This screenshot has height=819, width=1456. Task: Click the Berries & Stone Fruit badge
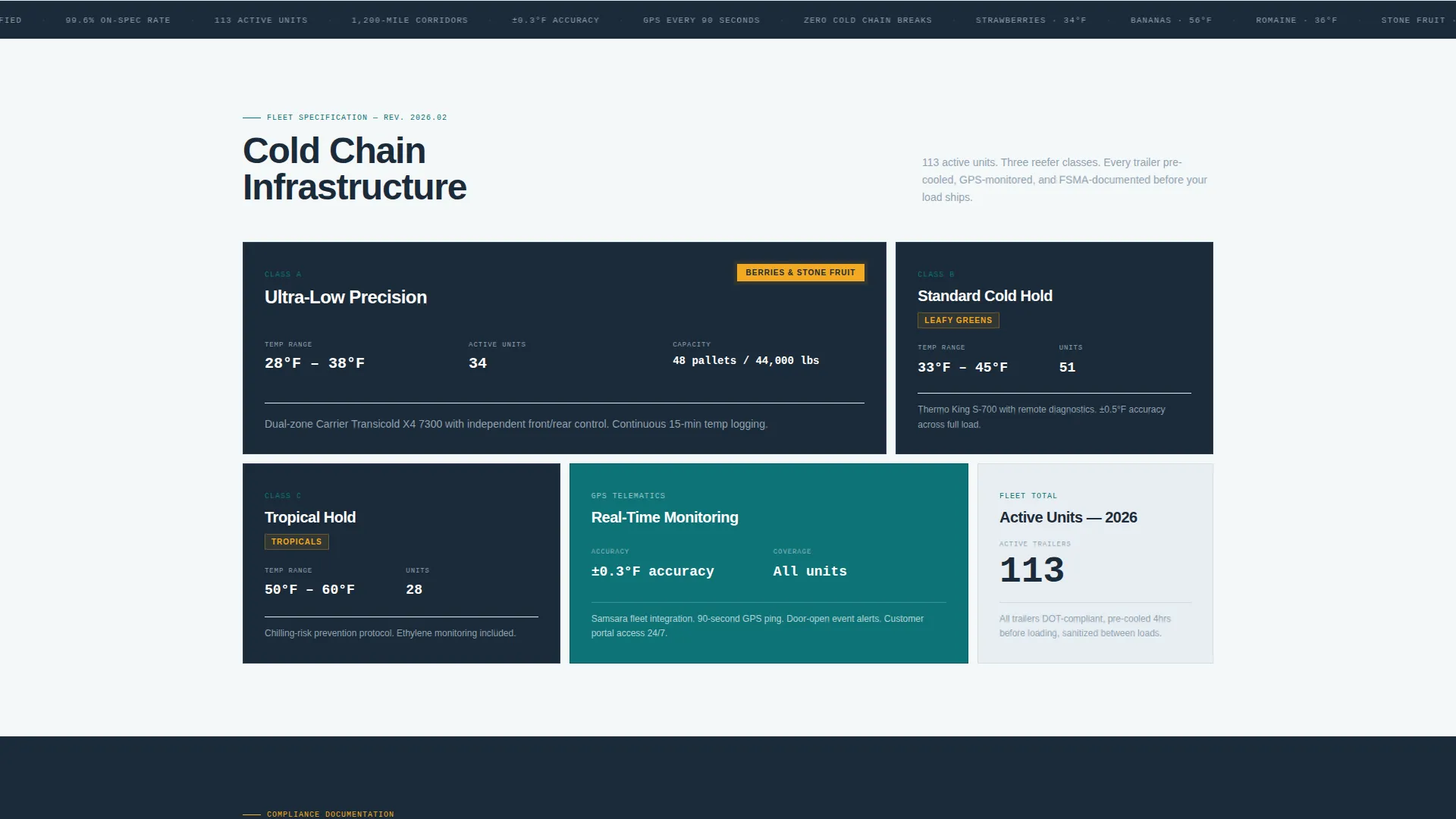tap(800, 272)
